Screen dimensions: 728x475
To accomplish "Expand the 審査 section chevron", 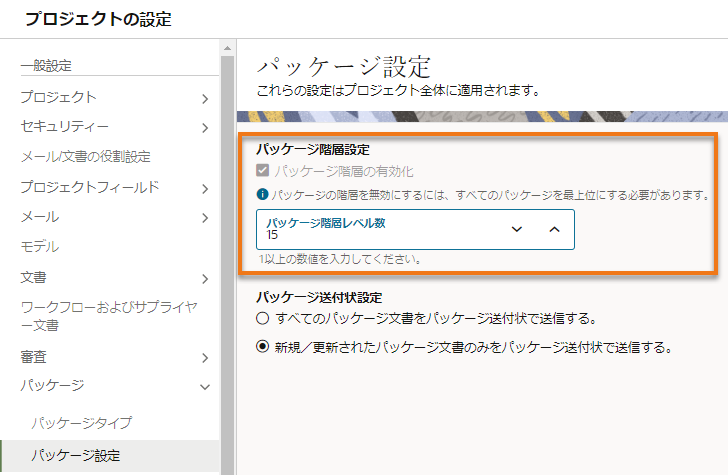I will (205, 358).
